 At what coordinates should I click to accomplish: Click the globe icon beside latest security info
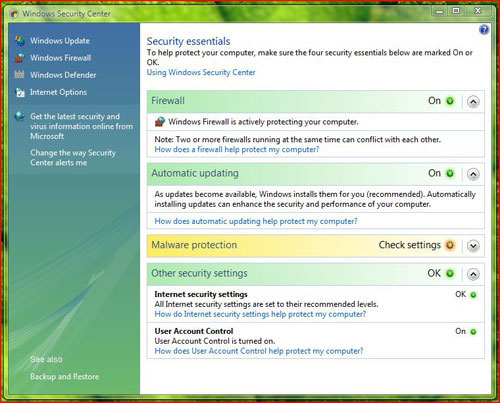point(20,117)
